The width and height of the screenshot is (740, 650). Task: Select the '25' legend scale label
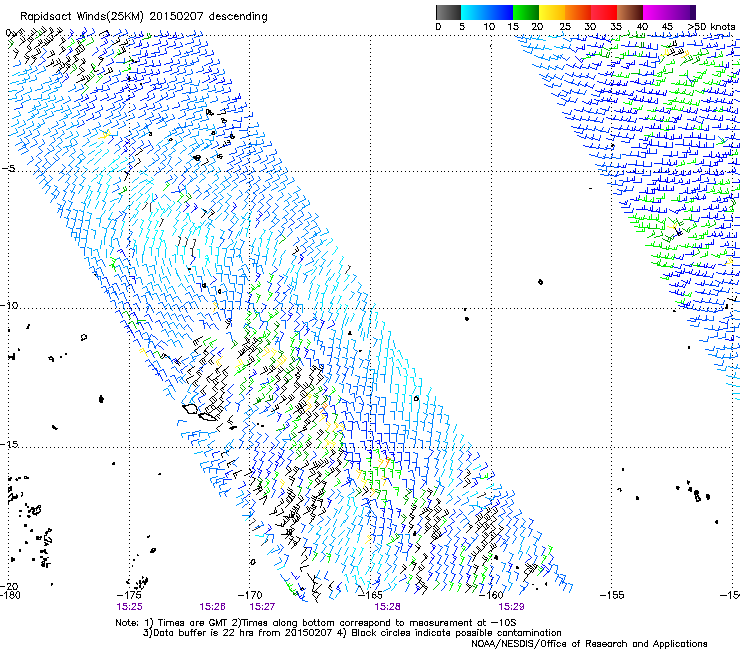click(x=565, y=26)
